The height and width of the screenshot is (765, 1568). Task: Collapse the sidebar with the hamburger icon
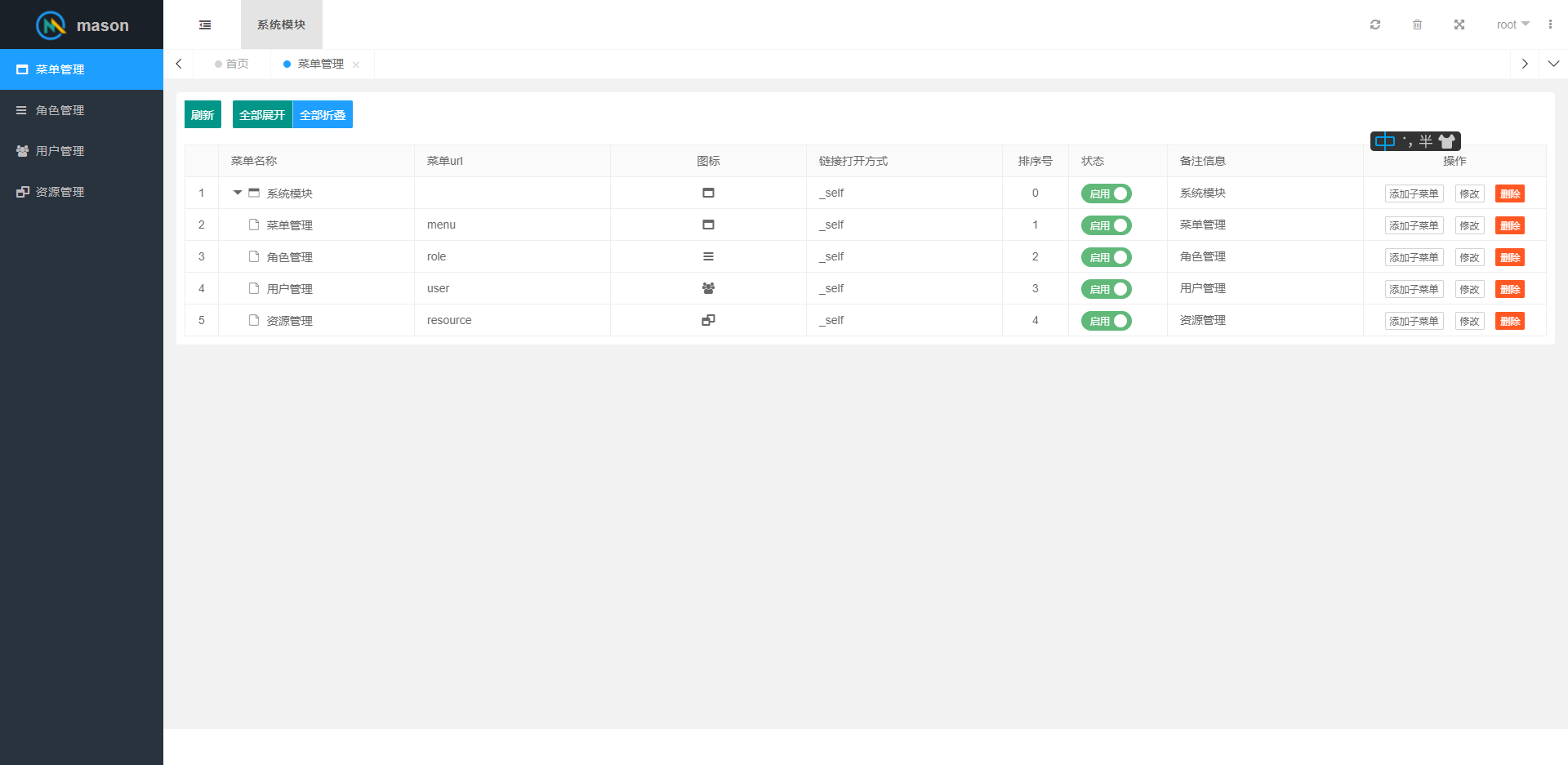tap(204, 24)
